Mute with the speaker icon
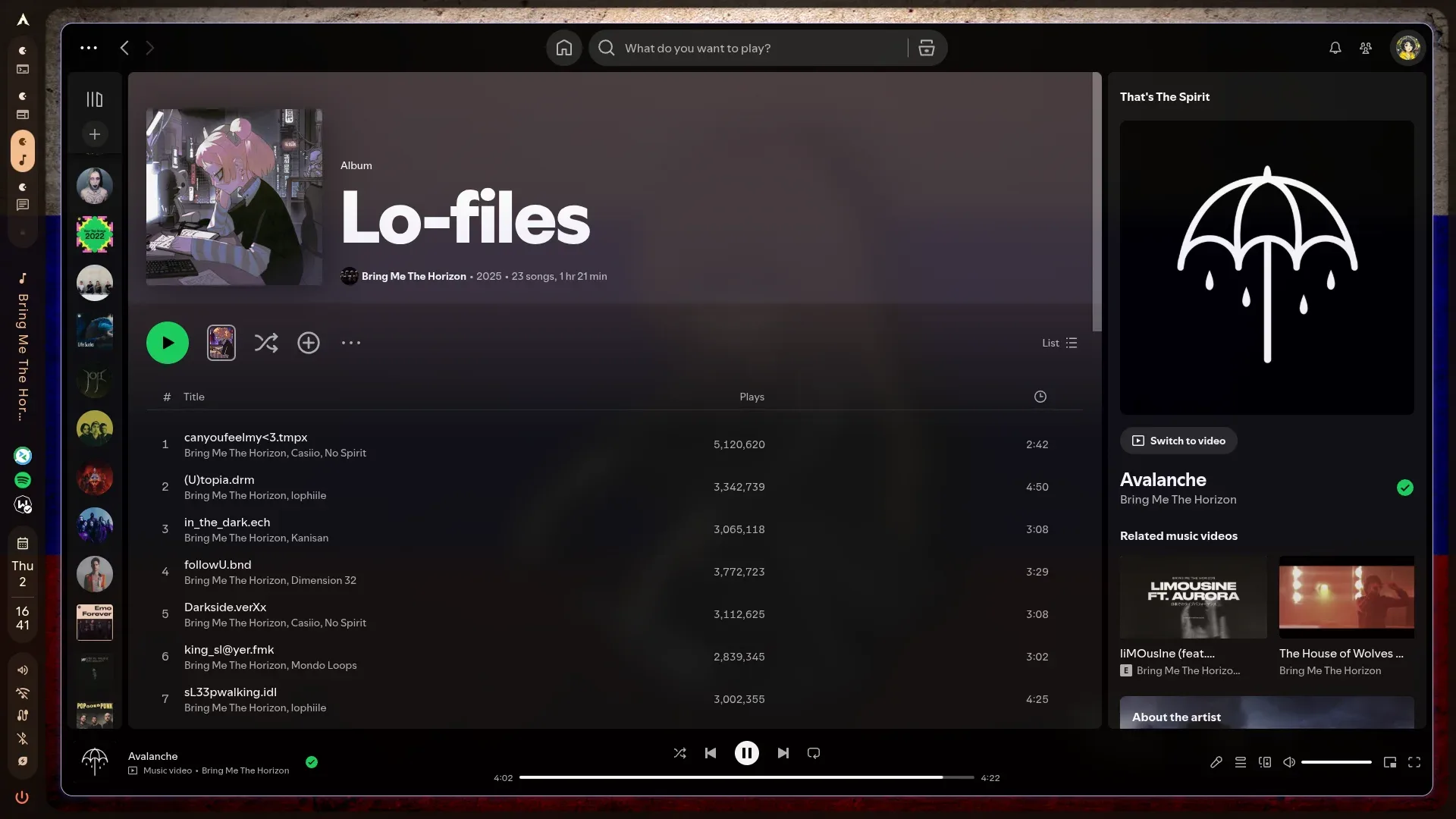The height and width of the screenshot is (819, 1456). tap(1288, 762)
